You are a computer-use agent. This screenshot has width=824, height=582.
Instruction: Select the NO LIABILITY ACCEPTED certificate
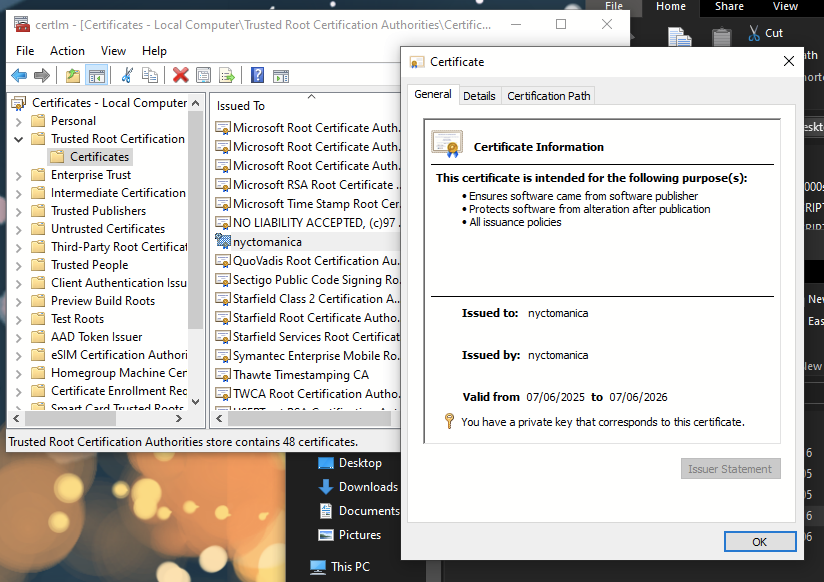[308, 223]
